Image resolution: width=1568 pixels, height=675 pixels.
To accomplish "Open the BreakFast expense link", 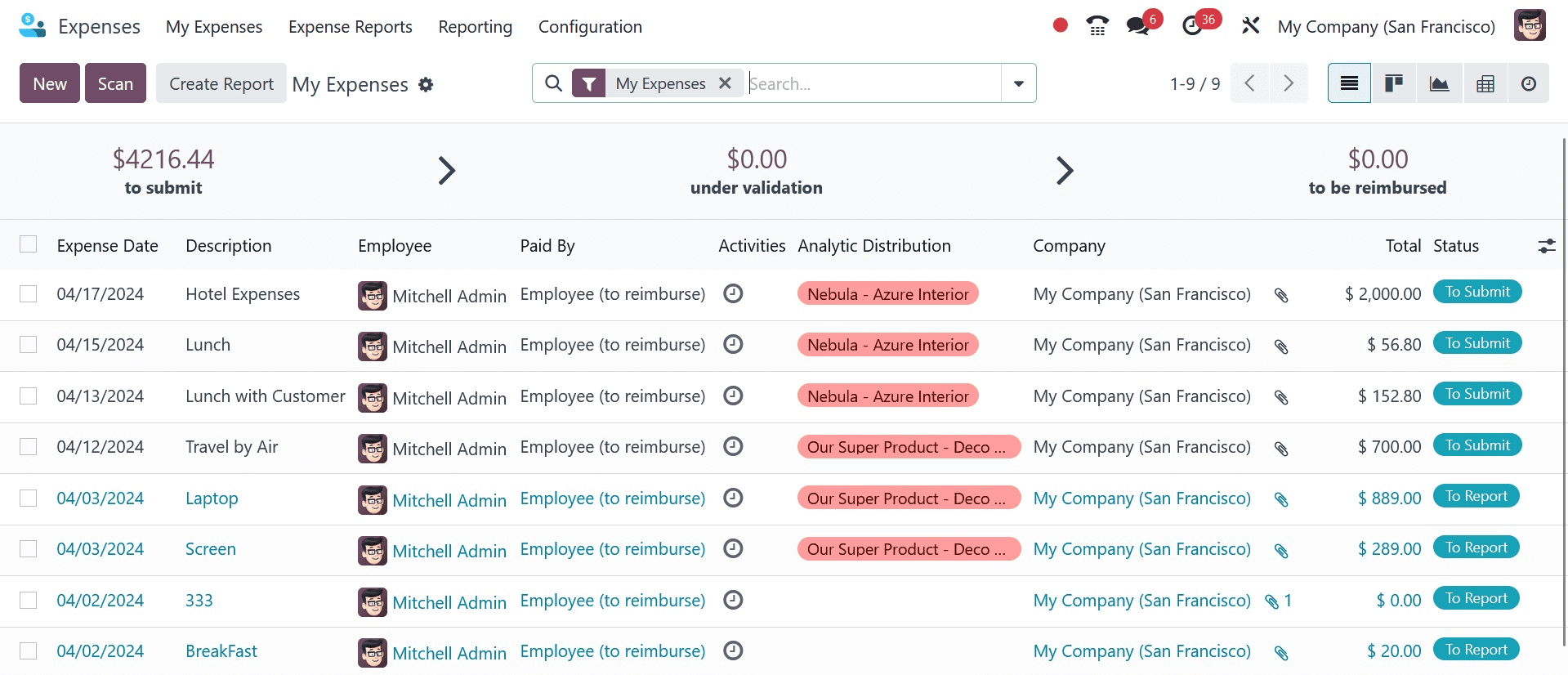I will [x=221, y=651].
